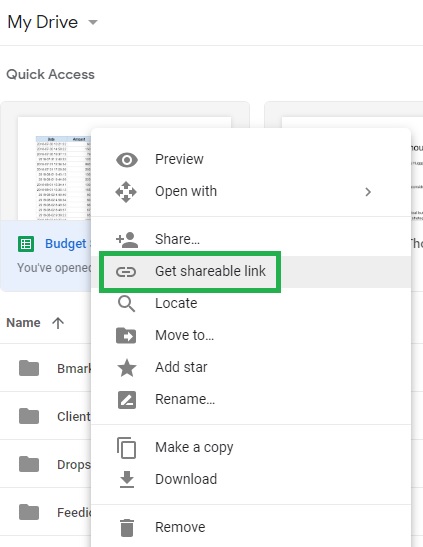The image size is (423, 547).
Task: Toggle sort direction arrow next to Name
Action: tap(58, 323)
